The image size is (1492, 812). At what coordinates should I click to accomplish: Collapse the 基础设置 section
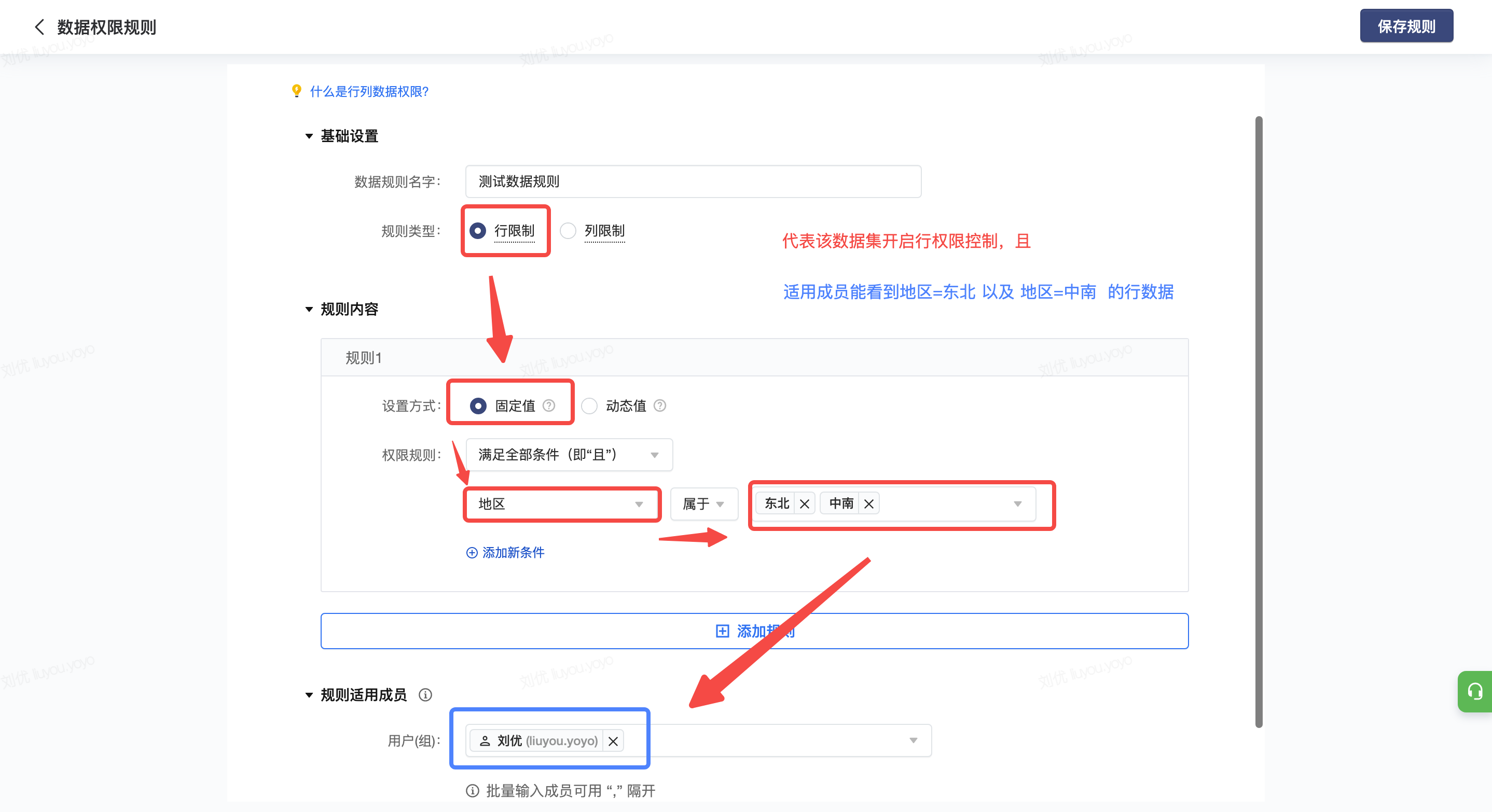[x=309, y=136]
